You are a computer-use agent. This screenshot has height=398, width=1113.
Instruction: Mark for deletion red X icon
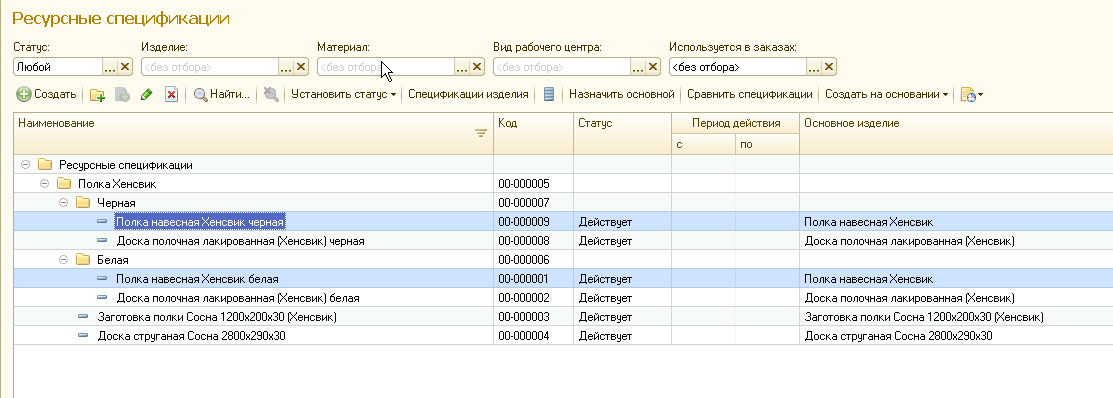tap(171, 94)
